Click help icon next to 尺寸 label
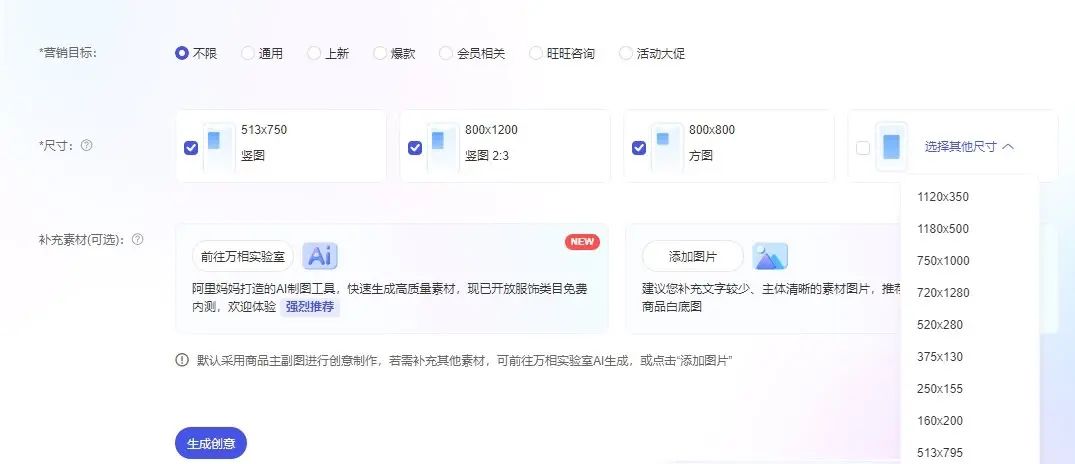This screenshot has height=464, width=1075. (86, 145)
